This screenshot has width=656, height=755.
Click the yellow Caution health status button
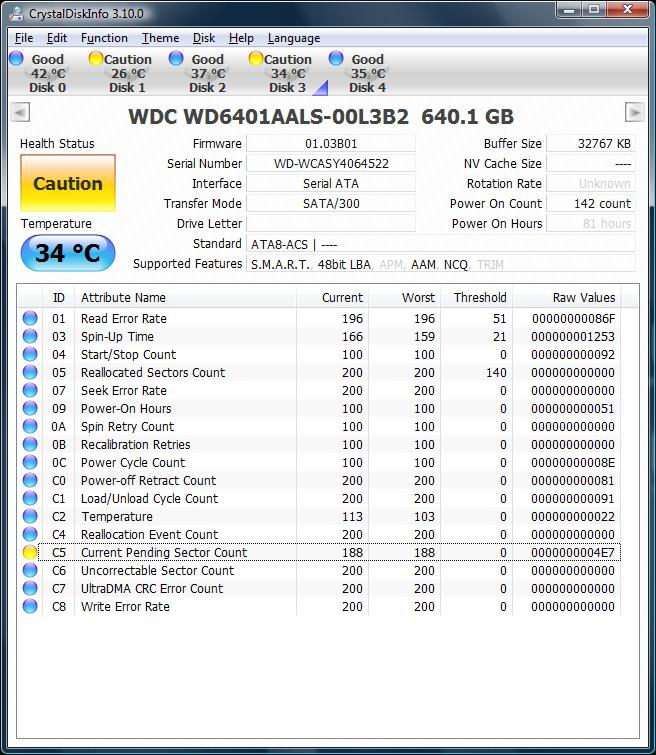coord(68,183)
